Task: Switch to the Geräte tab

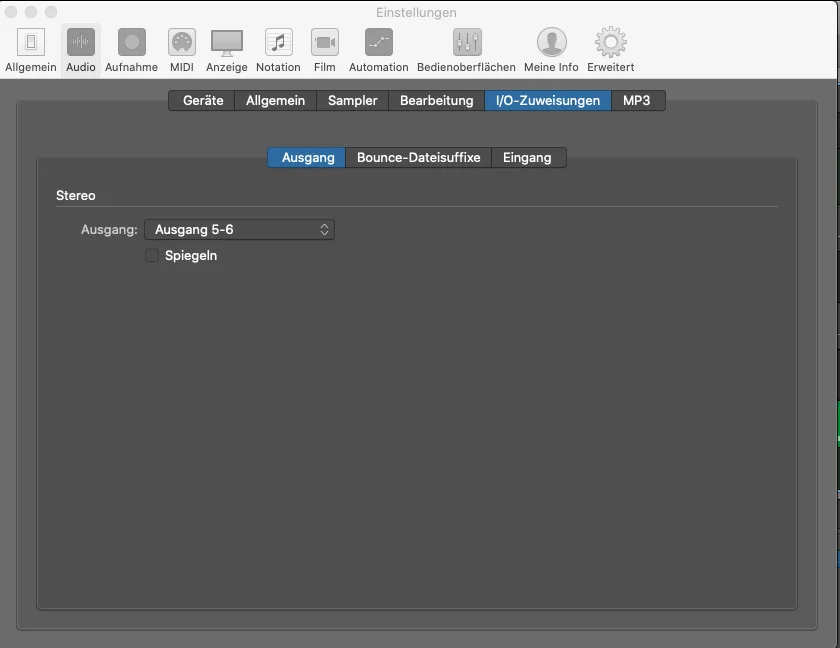Action: pyautogui.click(x=202, y=101)
